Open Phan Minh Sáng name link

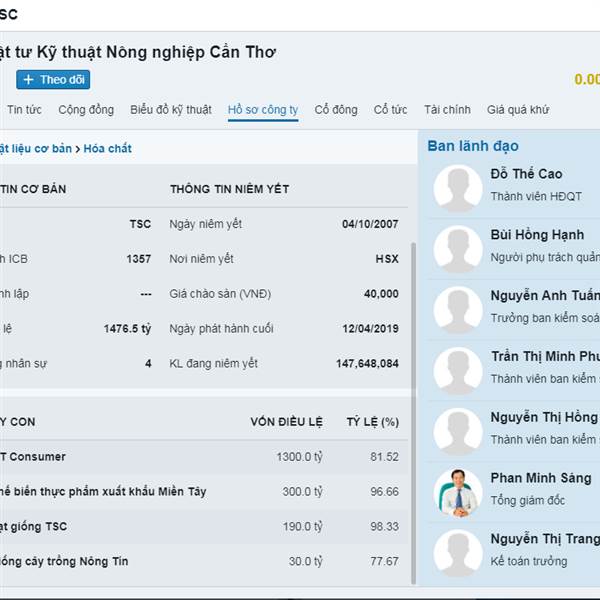click(x=541, y=478)
